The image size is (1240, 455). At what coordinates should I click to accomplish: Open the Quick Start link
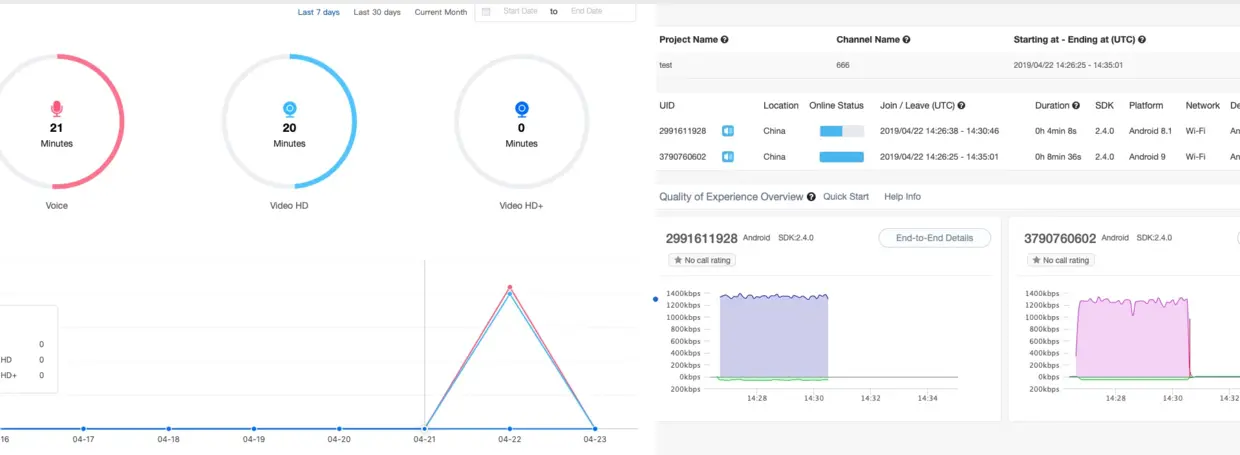pos(846,197)
